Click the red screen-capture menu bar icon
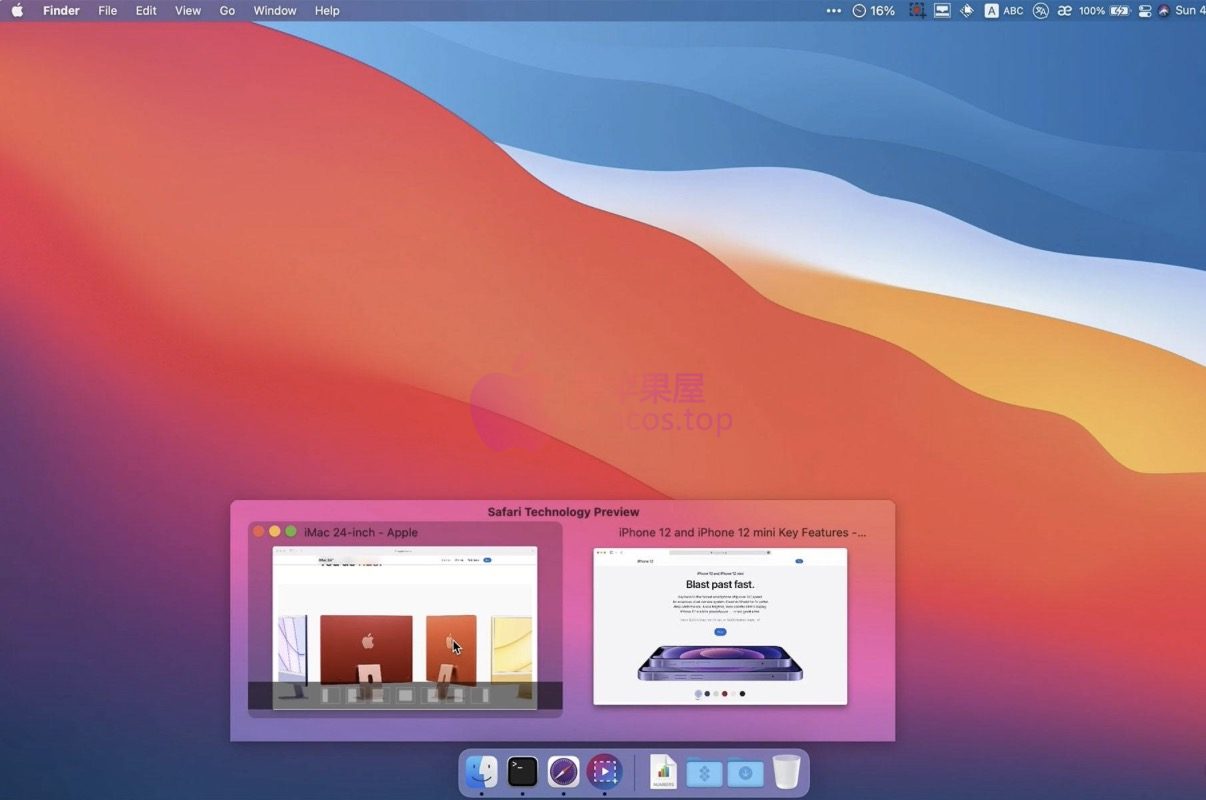 pyautogui.click(x=917, y=10)
